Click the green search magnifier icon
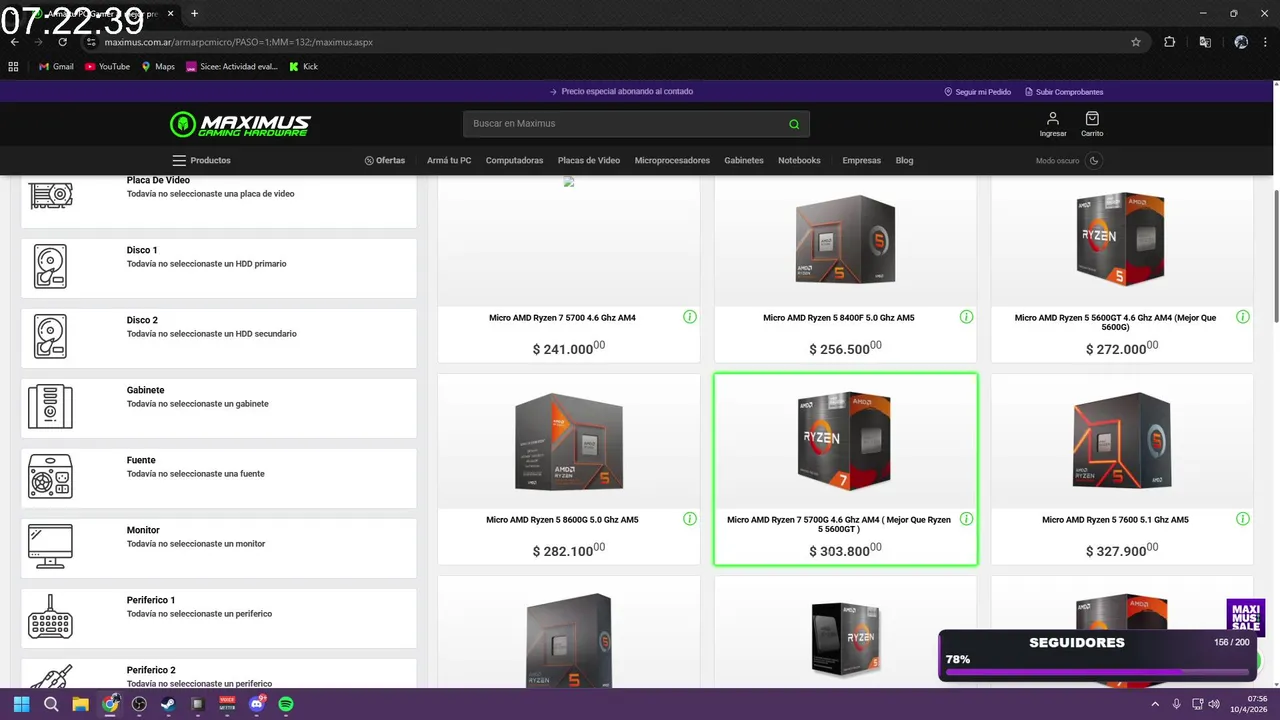This screenshot has width=1280, height=720. coord(794,124)
